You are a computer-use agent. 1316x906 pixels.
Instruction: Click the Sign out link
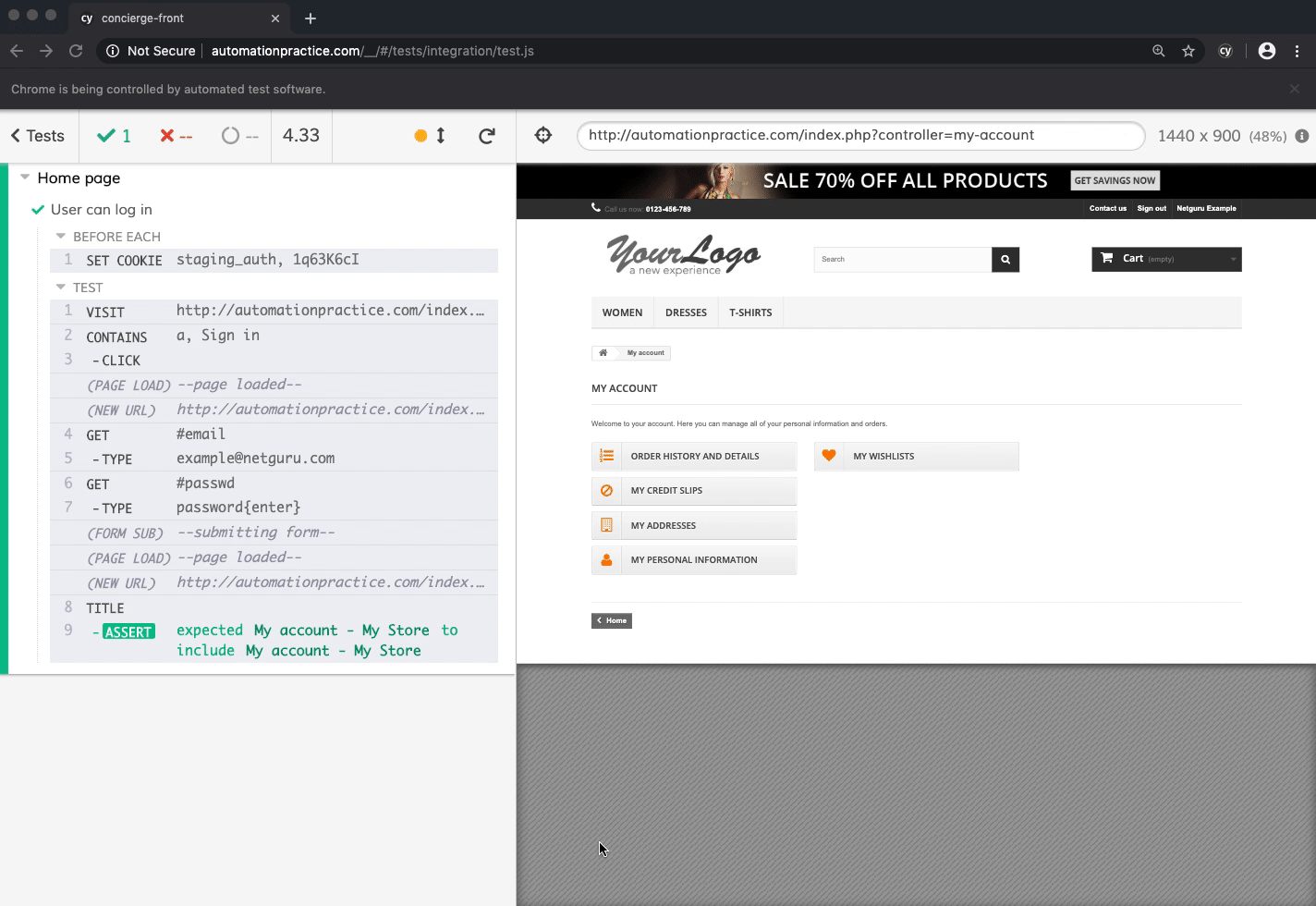point(1151,208)
